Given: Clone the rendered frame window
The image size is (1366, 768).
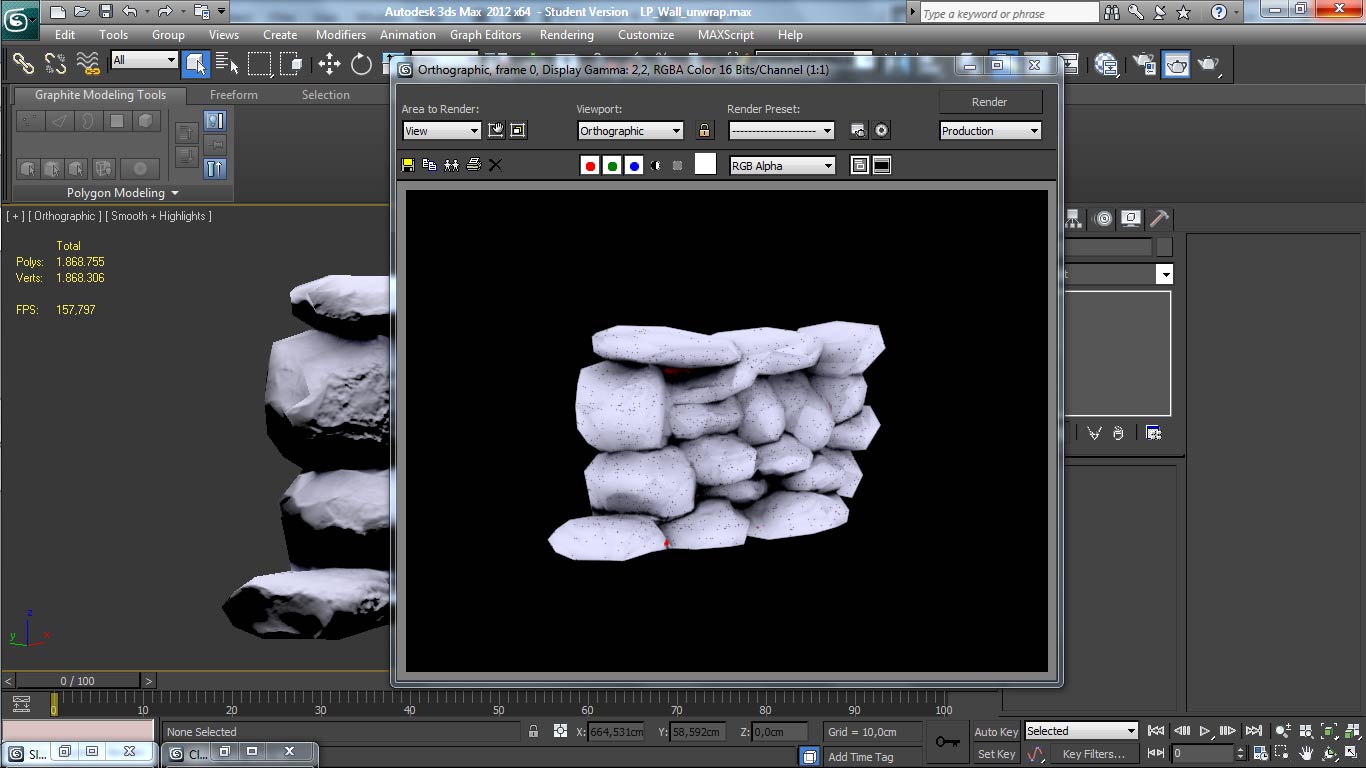Looking at the screenshot, I should pos(451,165).
